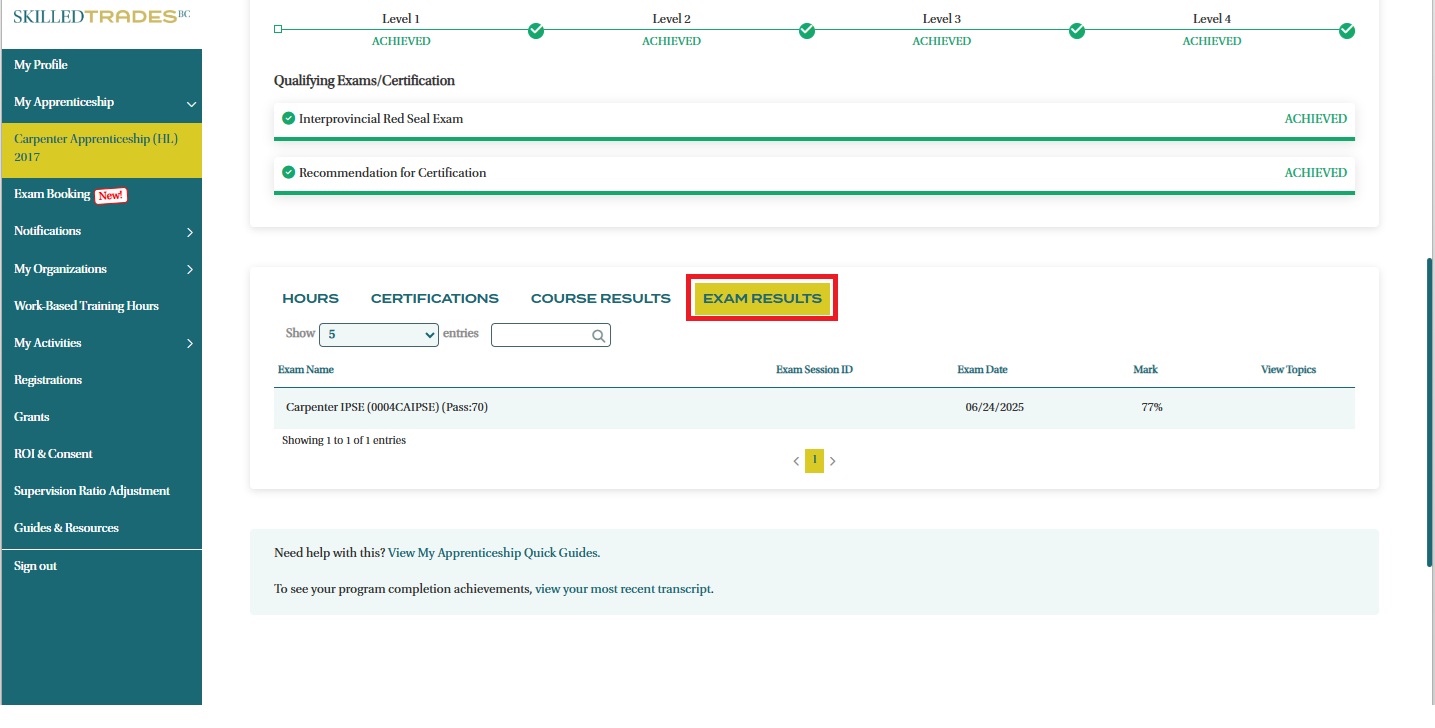The height and width of the screenshot is (728, 1435).
Task: Click the green checkmark beside Interprovincial Red Seal Exam
Action: (x=288, y=118)
